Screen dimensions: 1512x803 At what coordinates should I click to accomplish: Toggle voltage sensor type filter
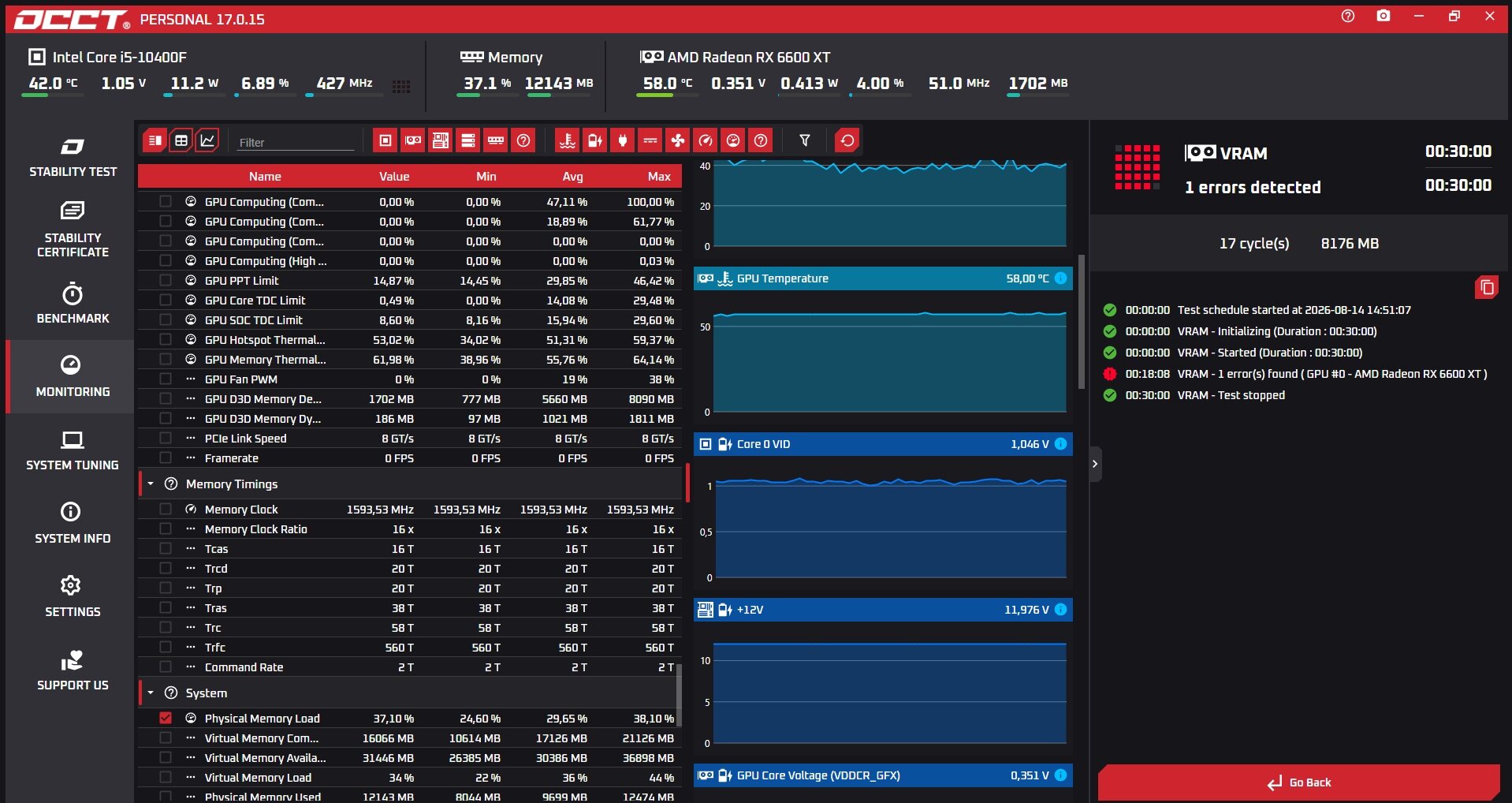[x=595, y=140]
